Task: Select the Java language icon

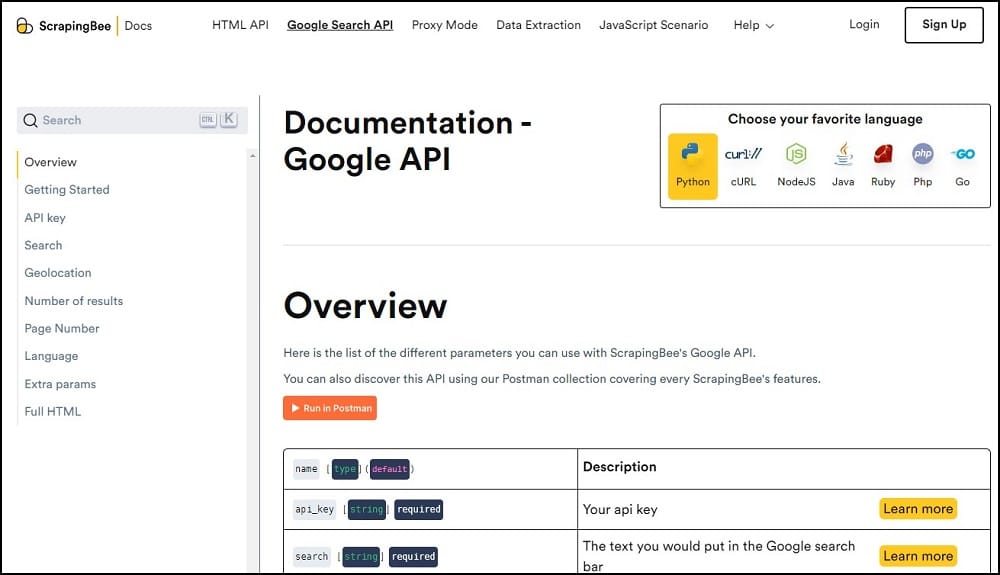Action: (x=843, y=166)
